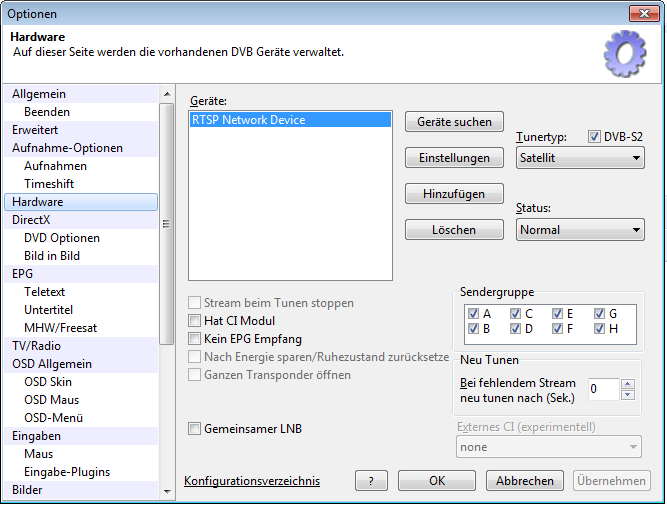This screenshot has width=667, height=507.
Task: Toggle Sendergruppe H checkbox
Action: tap(599, 328)
